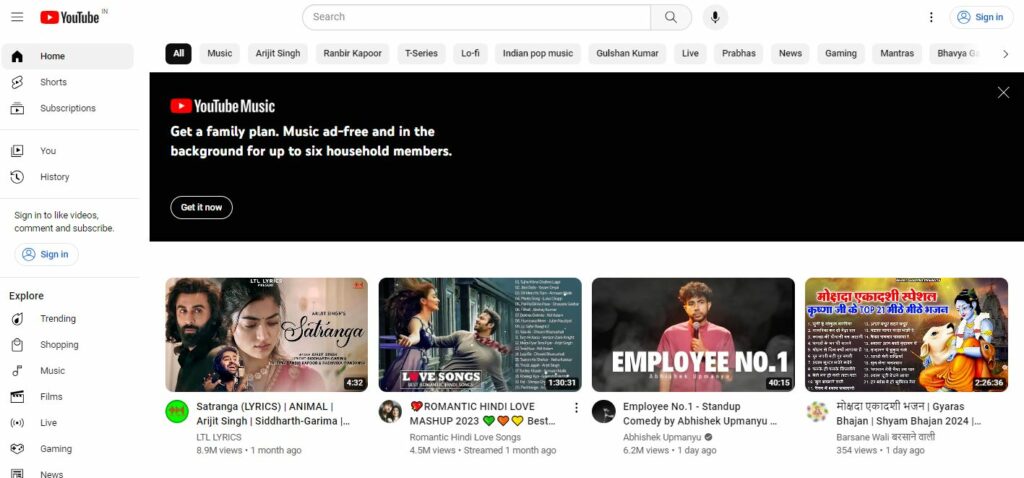Screen dimensions: 1024x478
Task: Play the Love Songs mashup thumbnail
Action: (x=480, y=335)
